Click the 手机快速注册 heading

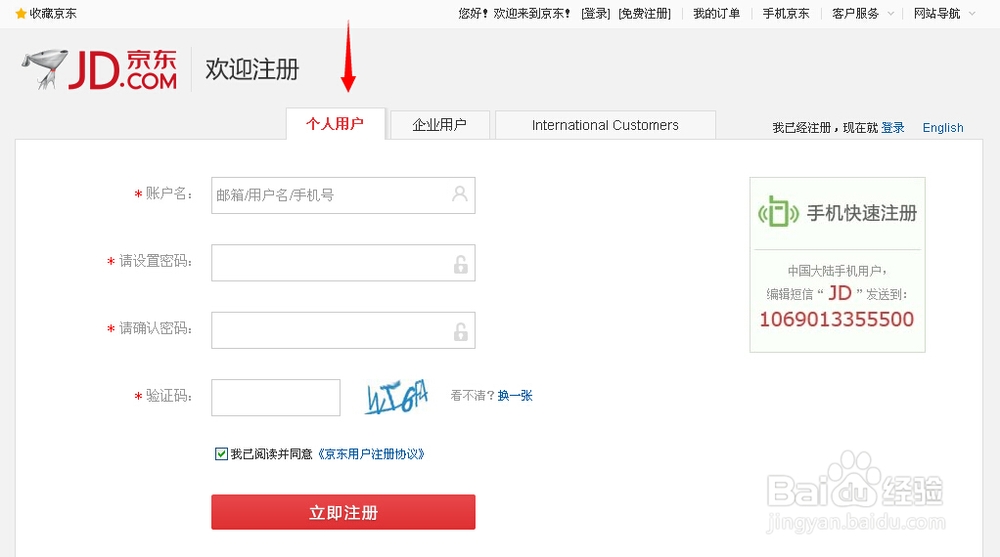pos(862,212)
